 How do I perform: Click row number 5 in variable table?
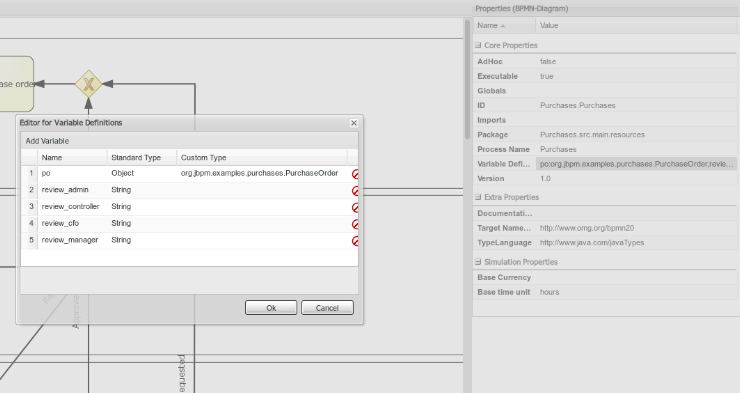pyautogui.click(x=31, y=240)
